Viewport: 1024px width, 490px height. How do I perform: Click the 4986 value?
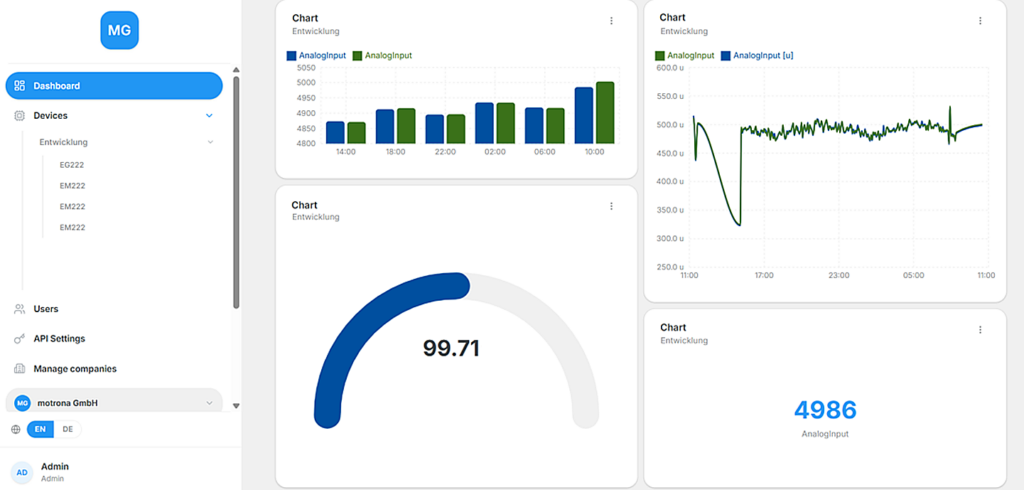pos(825,410)
